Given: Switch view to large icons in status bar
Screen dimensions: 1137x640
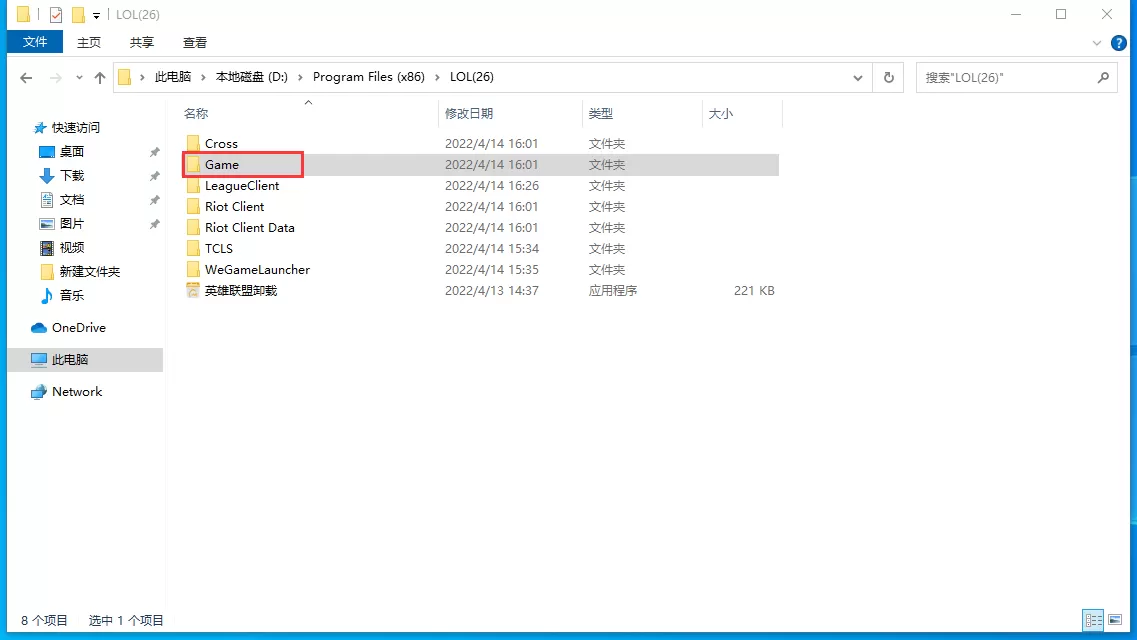Looking at the screenshot, I should click(1113, 620).
